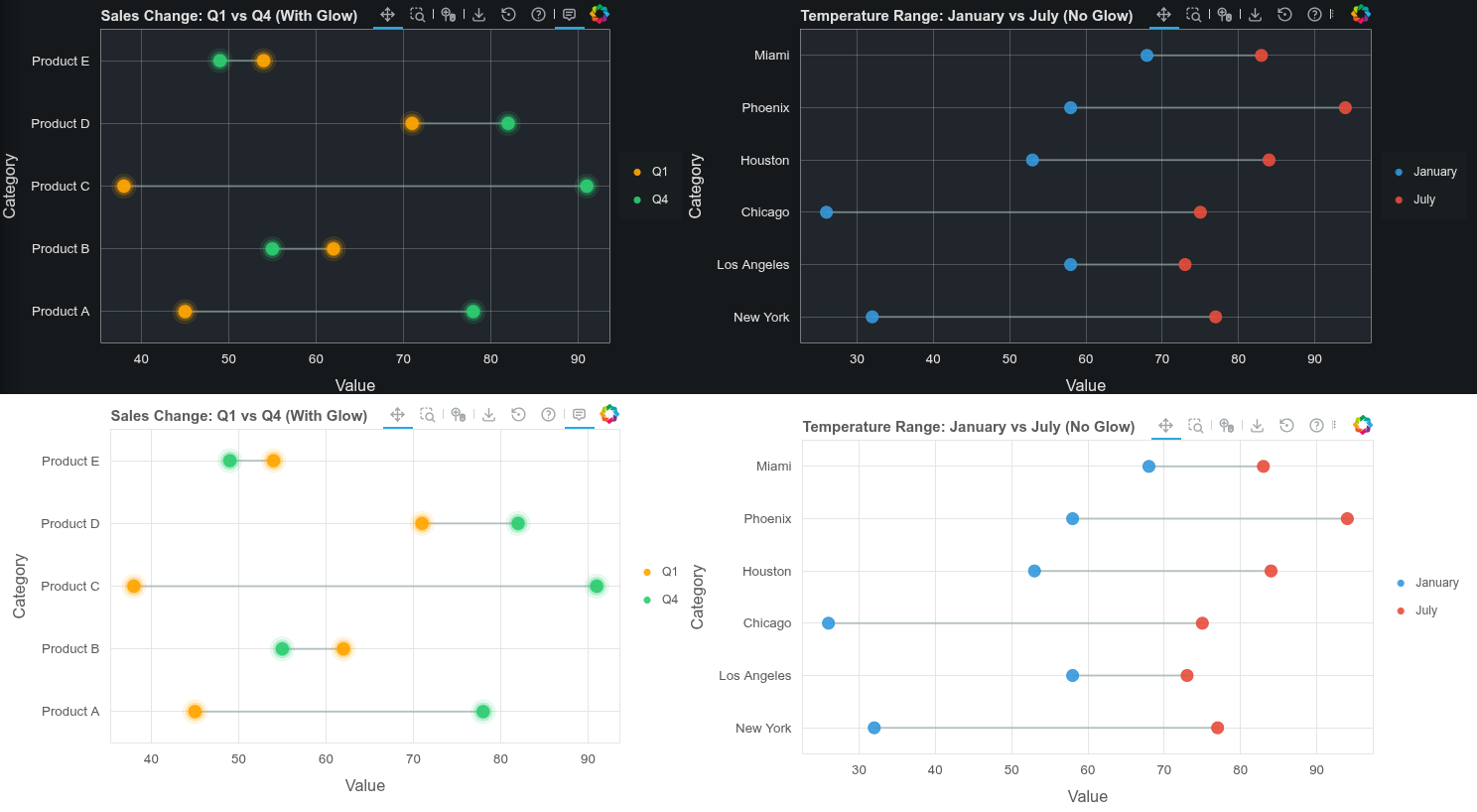
Task: Click Q1 legend entry in light Sales chart
Action: point(669,572)
